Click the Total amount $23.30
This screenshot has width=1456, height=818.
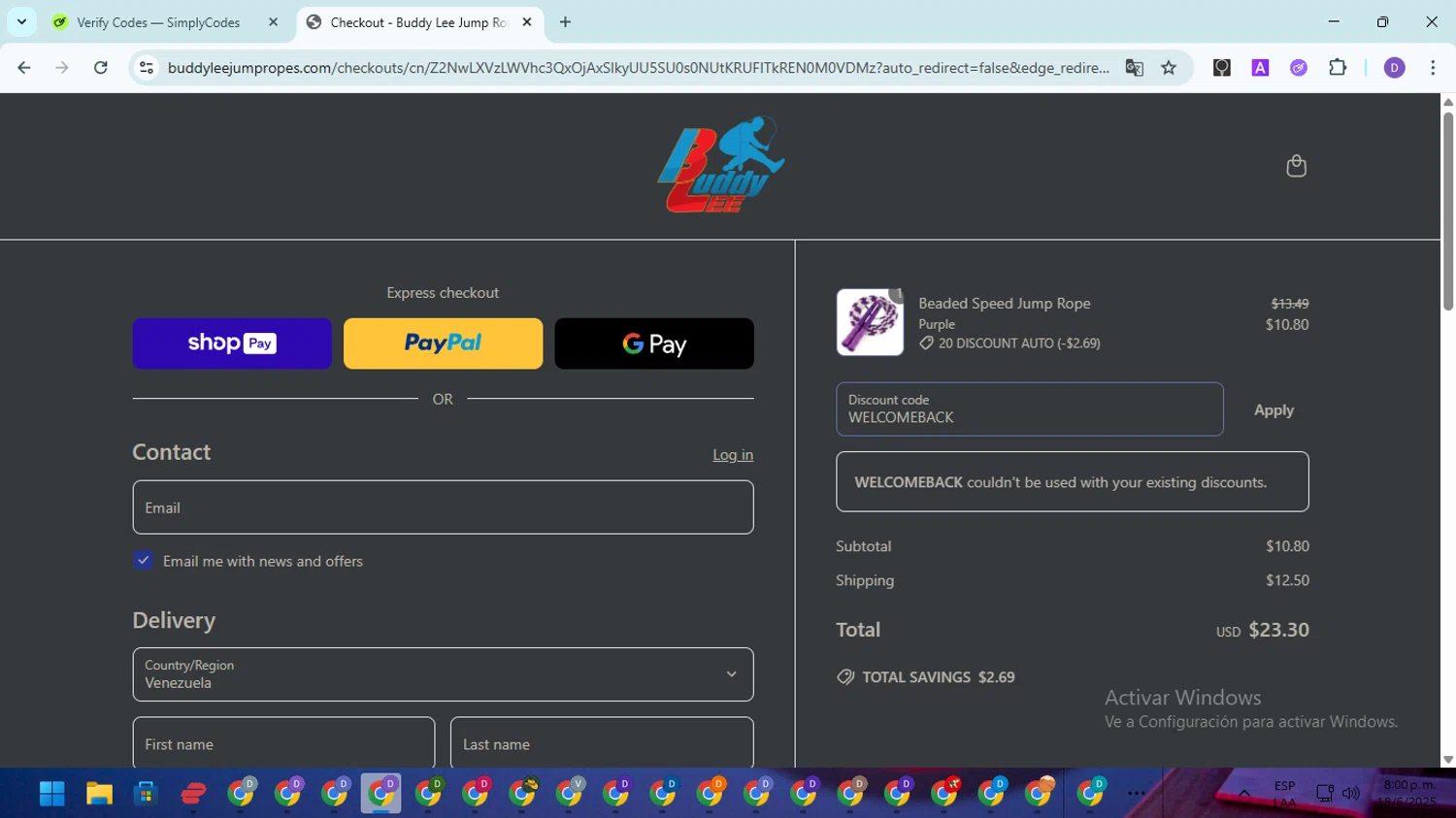(1278, 630)
